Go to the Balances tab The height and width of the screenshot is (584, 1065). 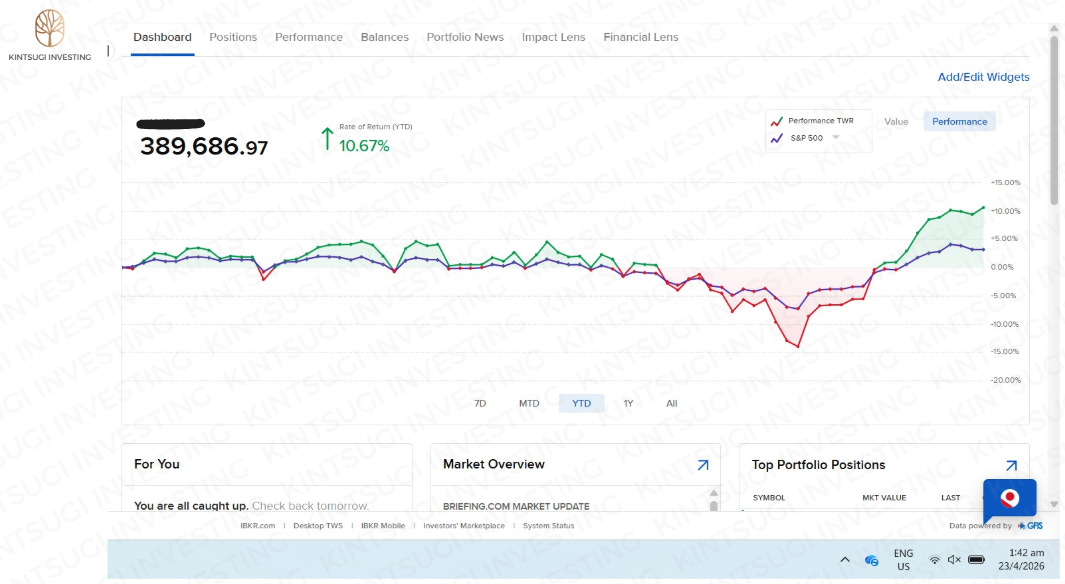pyautogui.click(x=384, y=37)
